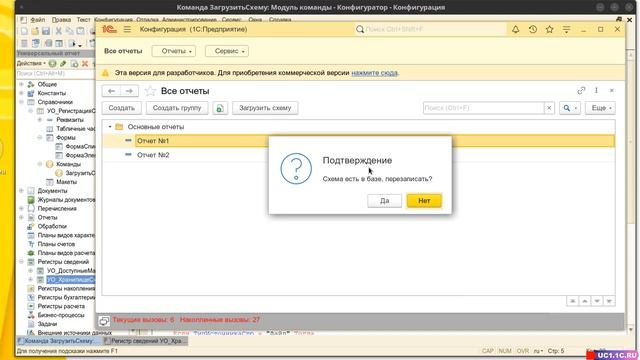Open the service settings lines icon
The image size is (640, 360).
pyautogui.click(x=567, y=29)
